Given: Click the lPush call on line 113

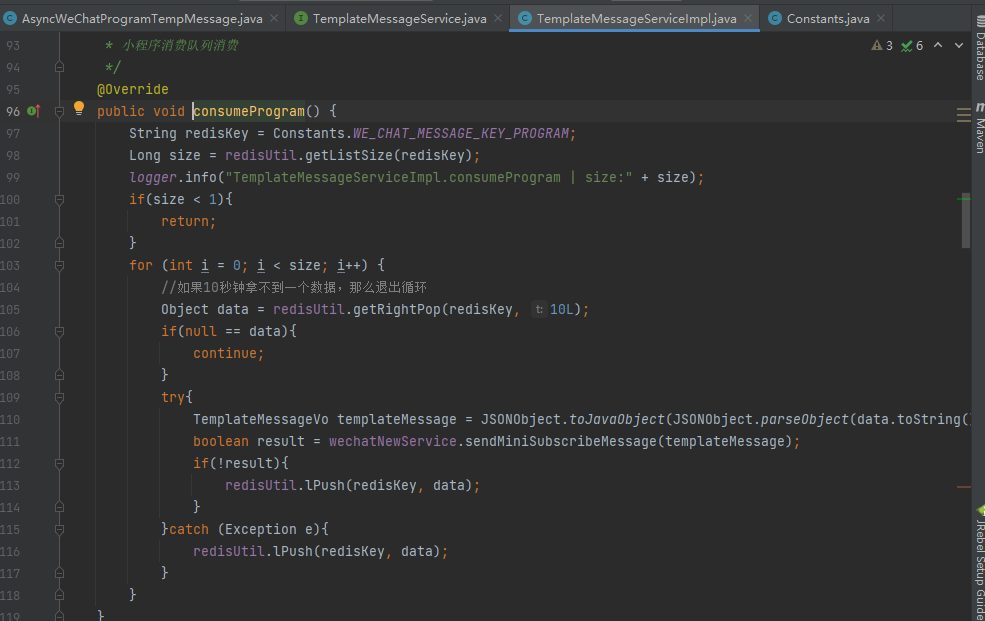Looking at the screenshot, I should tap(325, 485).
